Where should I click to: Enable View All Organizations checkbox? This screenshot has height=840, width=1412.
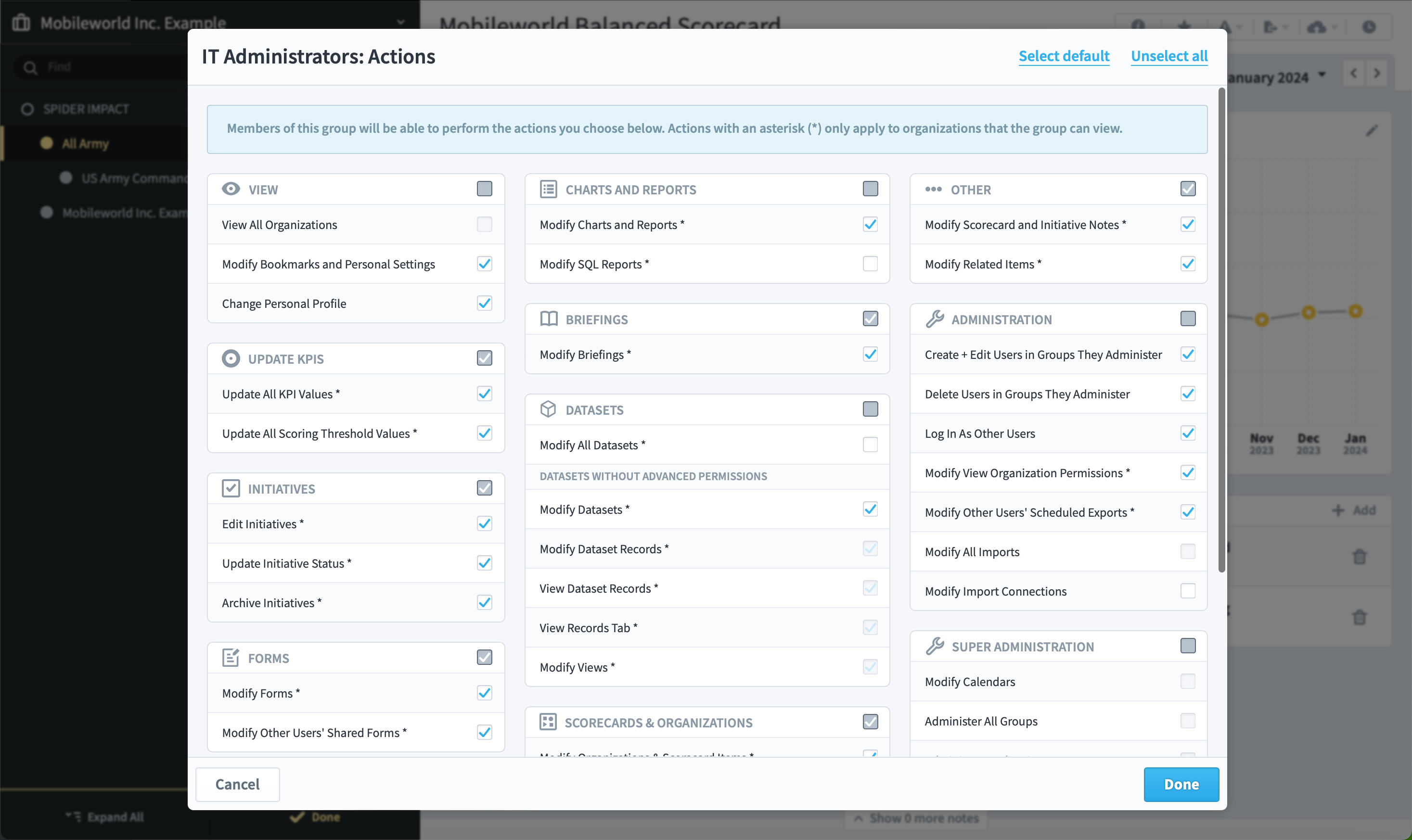click(x=484, y=224)
